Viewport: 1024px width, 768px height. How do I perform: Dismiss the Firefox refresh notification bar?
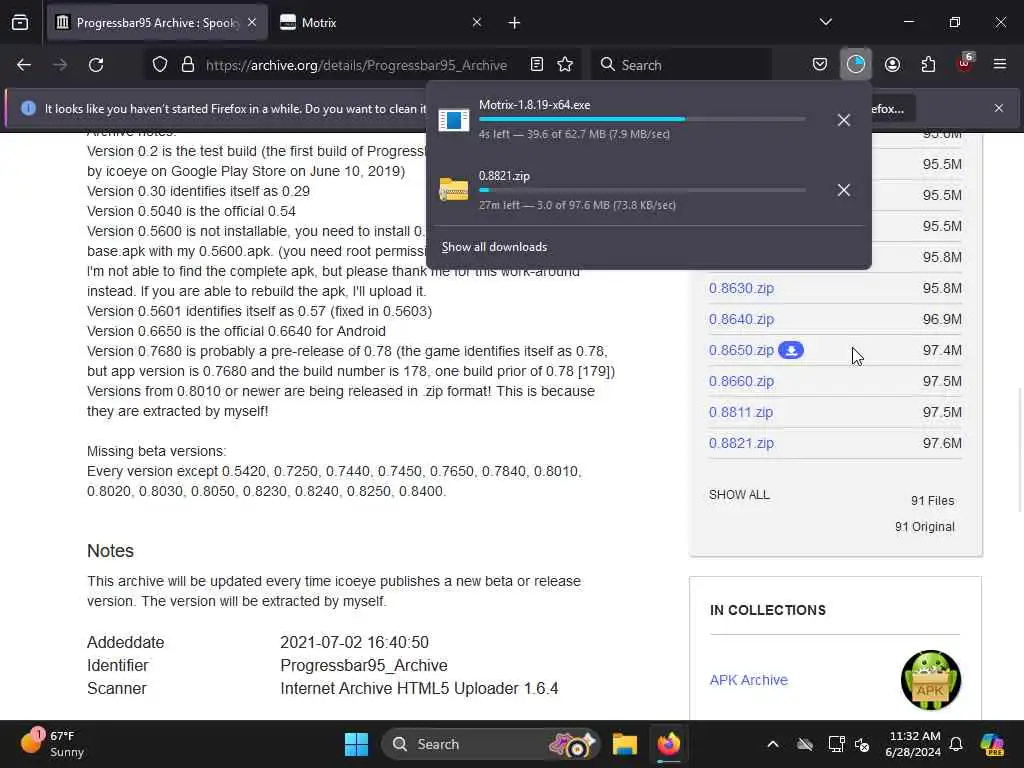tap(999, 108)
